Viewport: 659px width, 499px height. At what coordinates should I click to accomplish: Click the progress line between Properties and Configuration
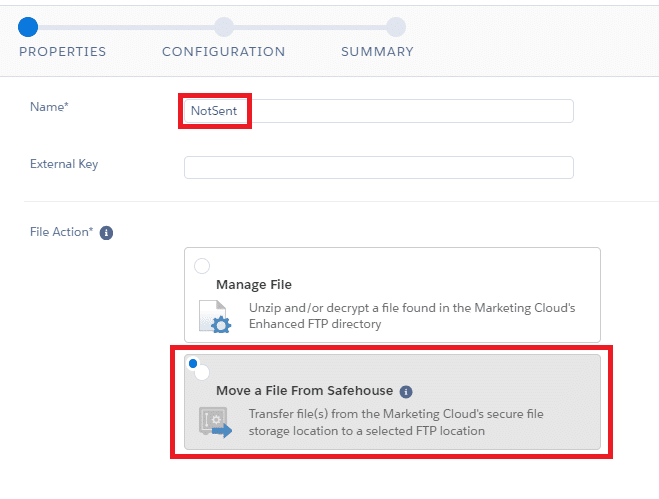click(126, 27)
